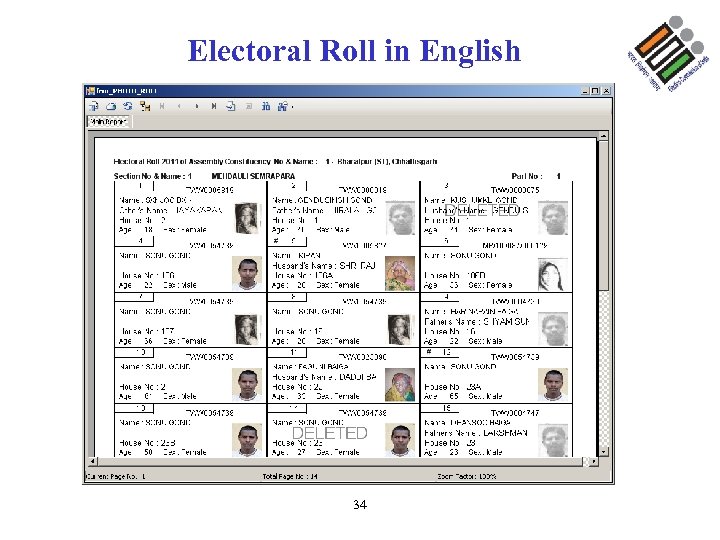720x540 pixels.
Task: Click the window title bar application icon
Action: click(x=90, y=91)
